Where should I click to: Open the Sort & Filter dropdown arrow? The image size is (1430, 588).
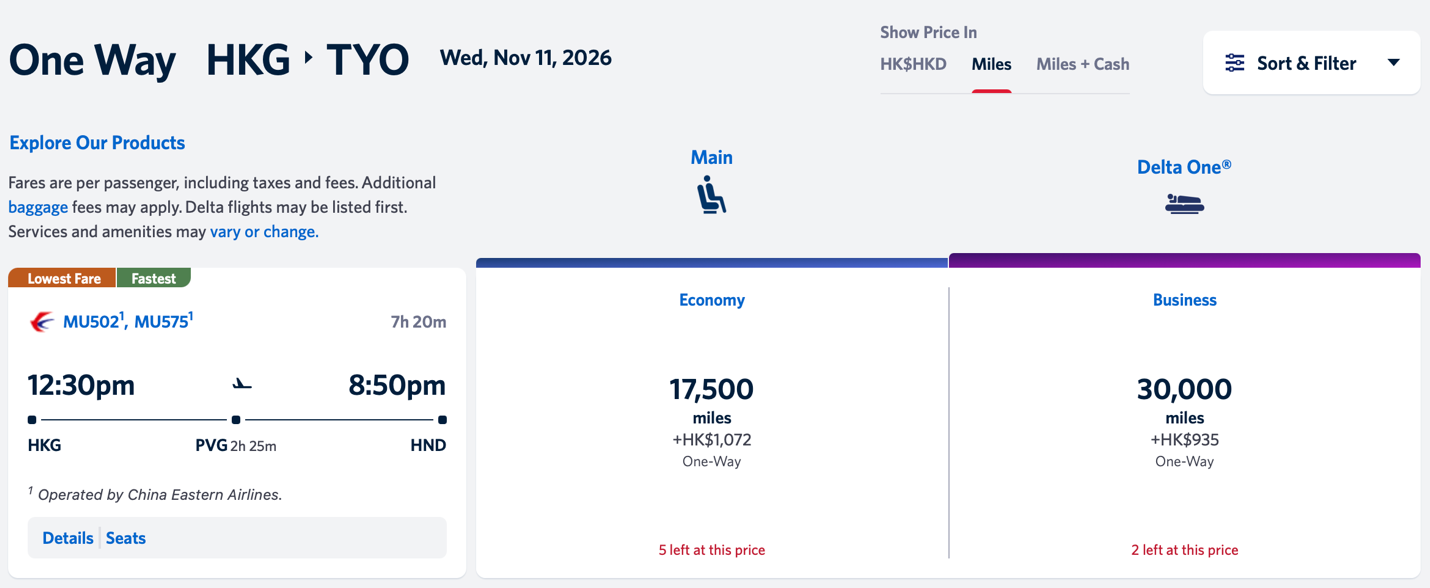(x=1394, y=61)
